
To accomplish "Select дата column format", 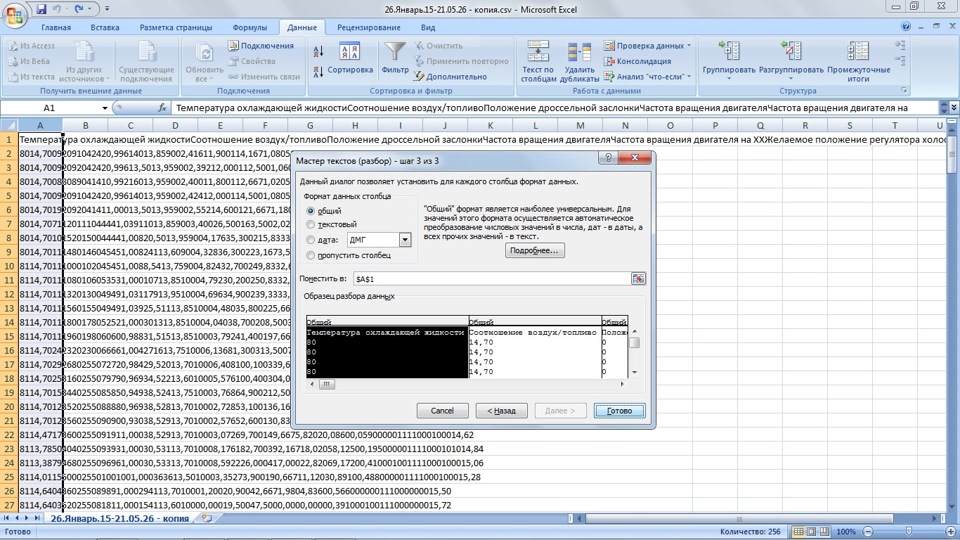I will pyautogui.click(x=310, y=240).
